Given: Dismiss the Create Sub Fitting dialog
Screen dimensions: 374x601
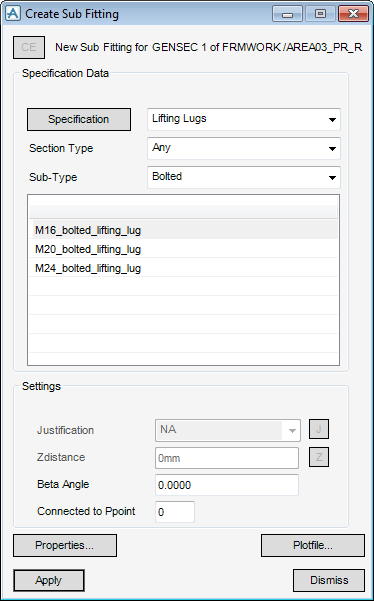Looking at the screenshot, I should [x=329, y=580].
